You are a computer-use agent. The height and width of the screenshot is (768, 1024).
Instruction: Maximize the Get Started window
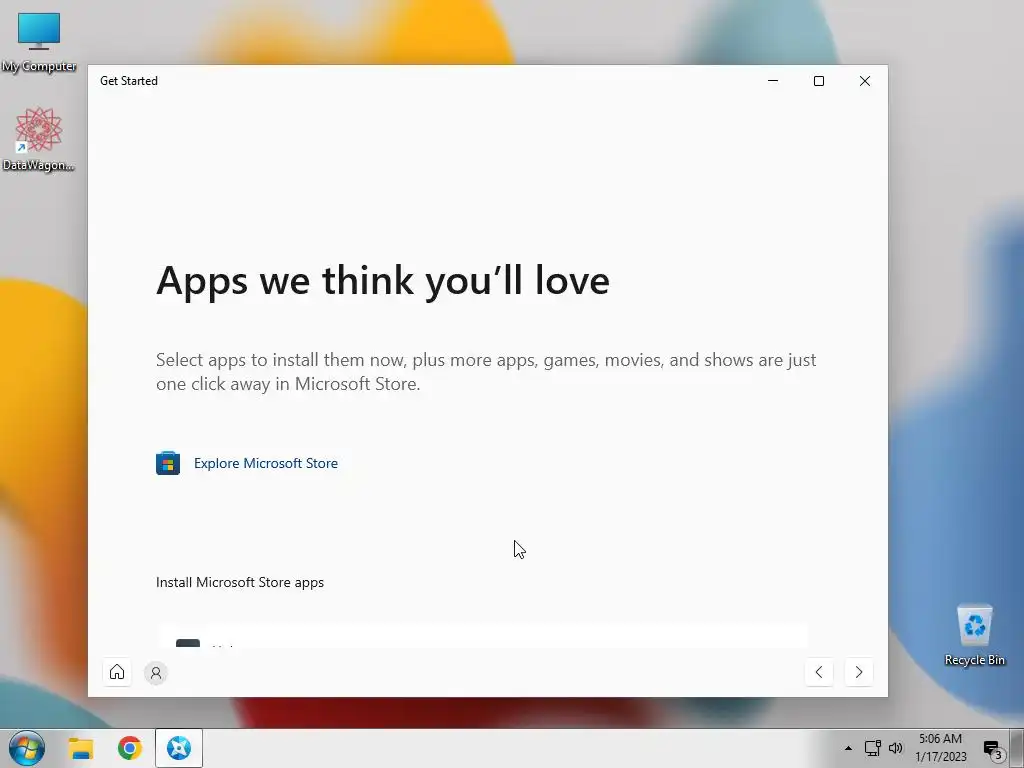(819, 81)
